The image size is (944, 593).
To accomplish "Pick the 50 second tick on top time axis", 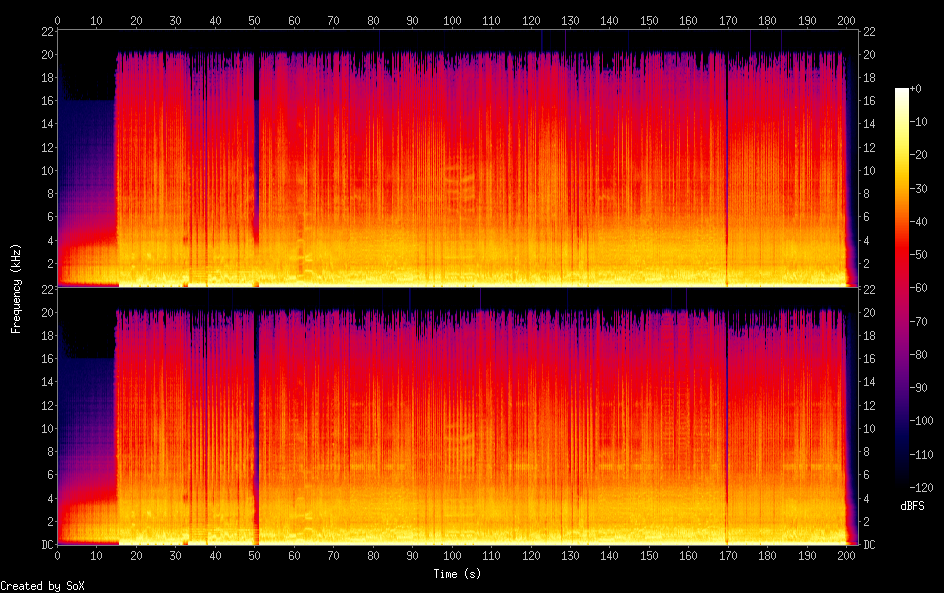I will click(x=254, y=20).
